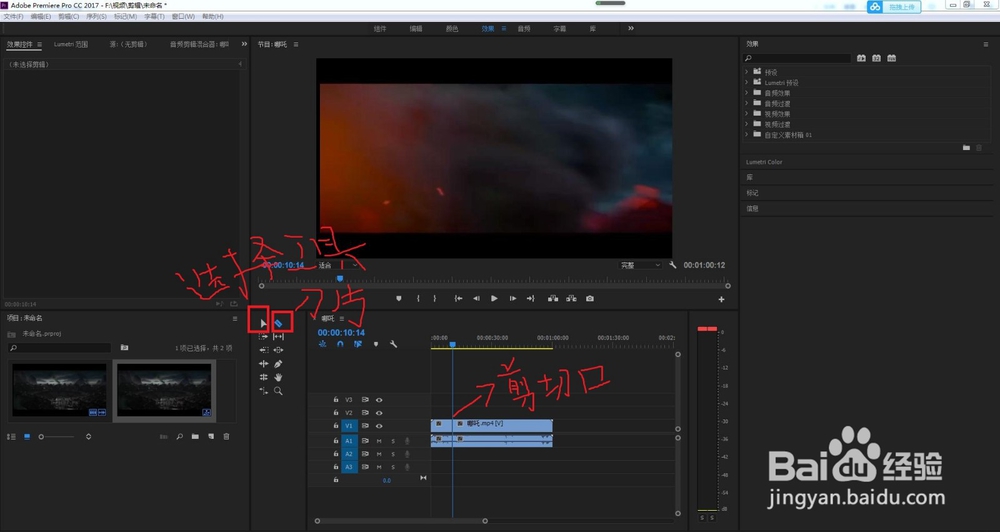The image size is (1000, 532).
Task: Click New Item icon in Project panel
Action: pos(211,437)
